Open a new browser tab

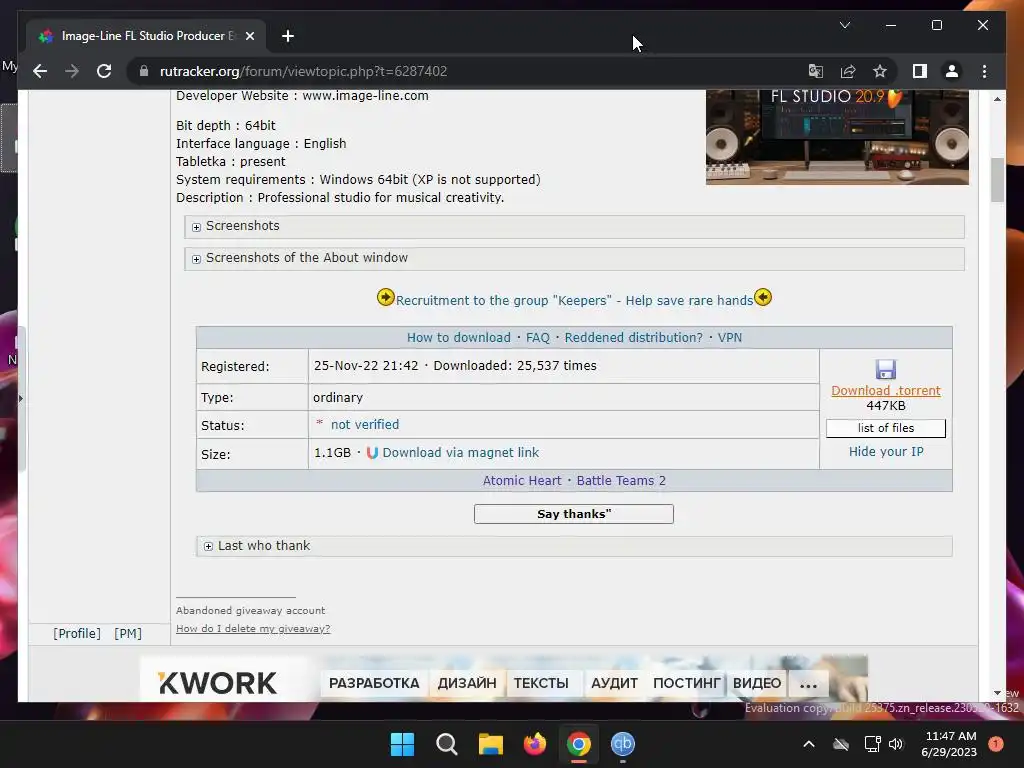(288, 36)
